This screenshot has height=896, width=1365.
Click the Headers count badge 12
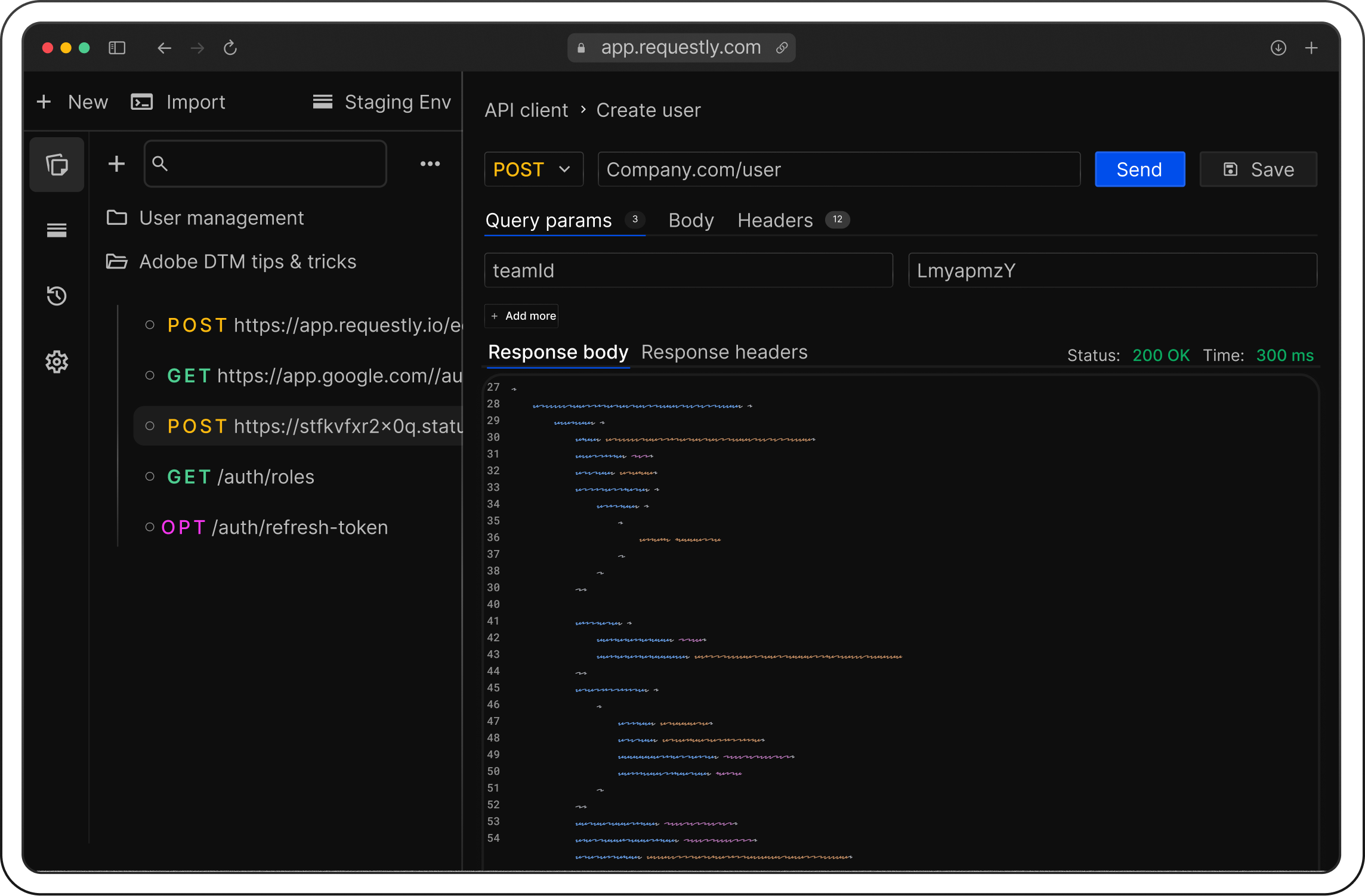838,220
